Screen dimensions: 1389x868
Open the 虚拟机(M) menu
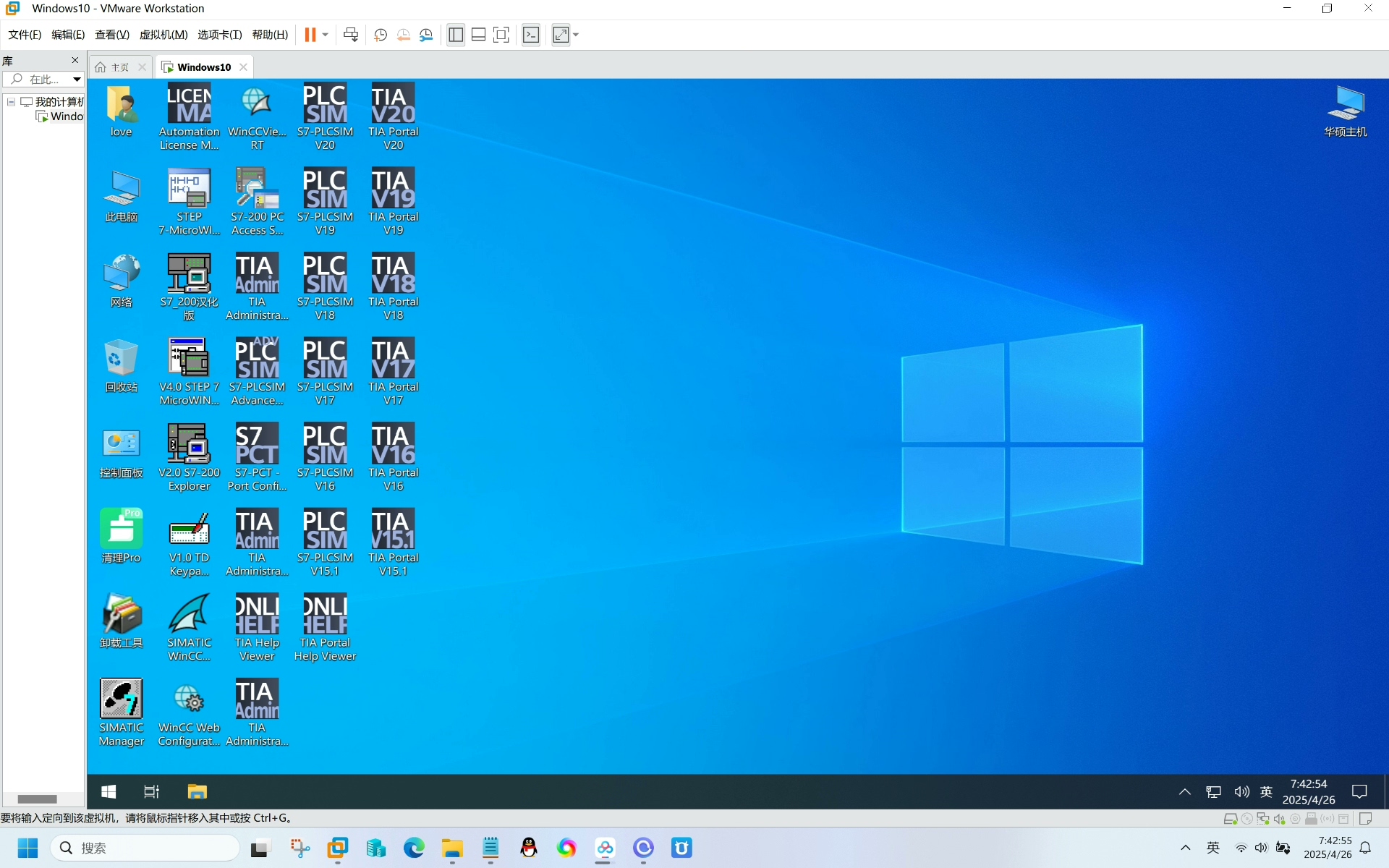point(163,35)
